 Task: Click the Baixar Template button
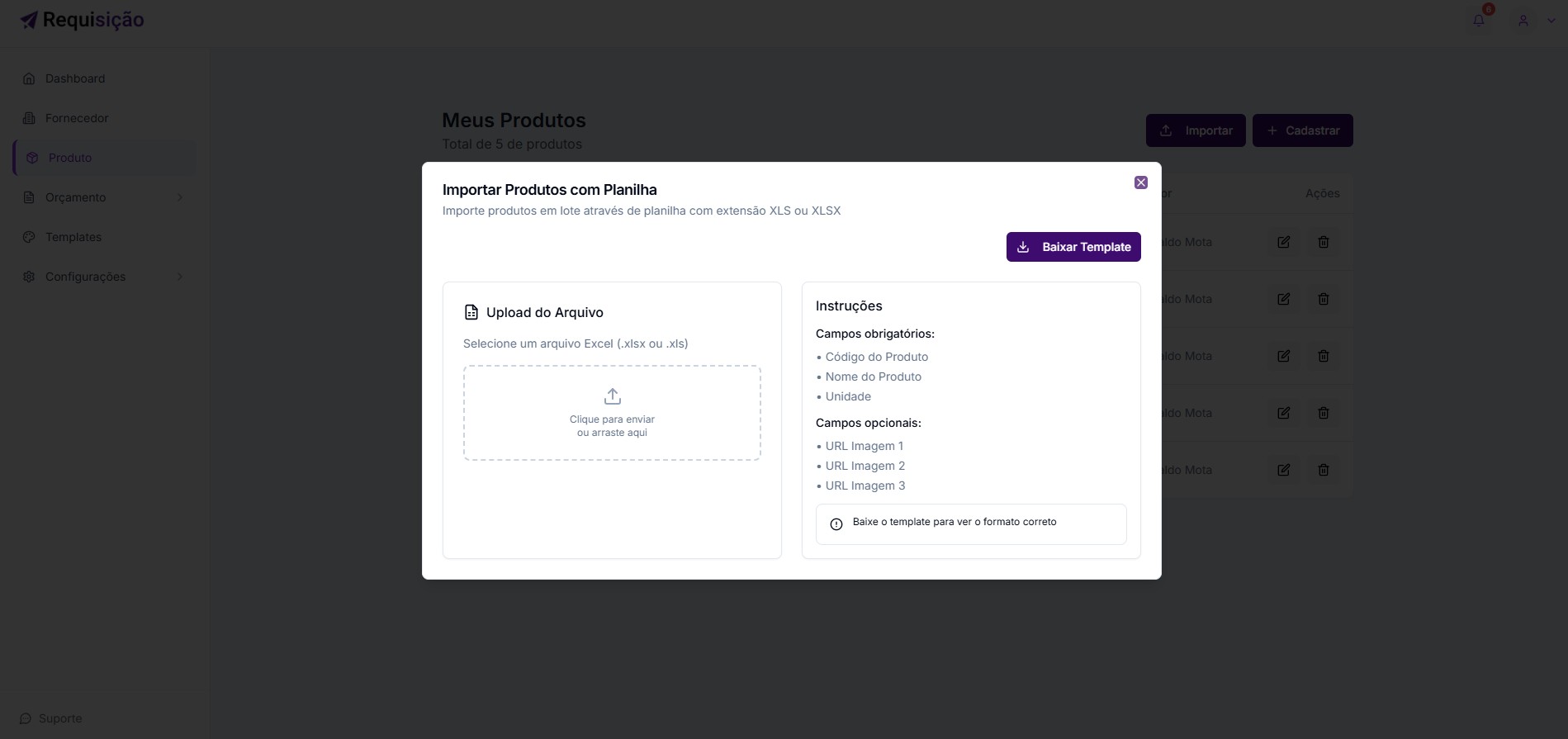point(1073,247)
